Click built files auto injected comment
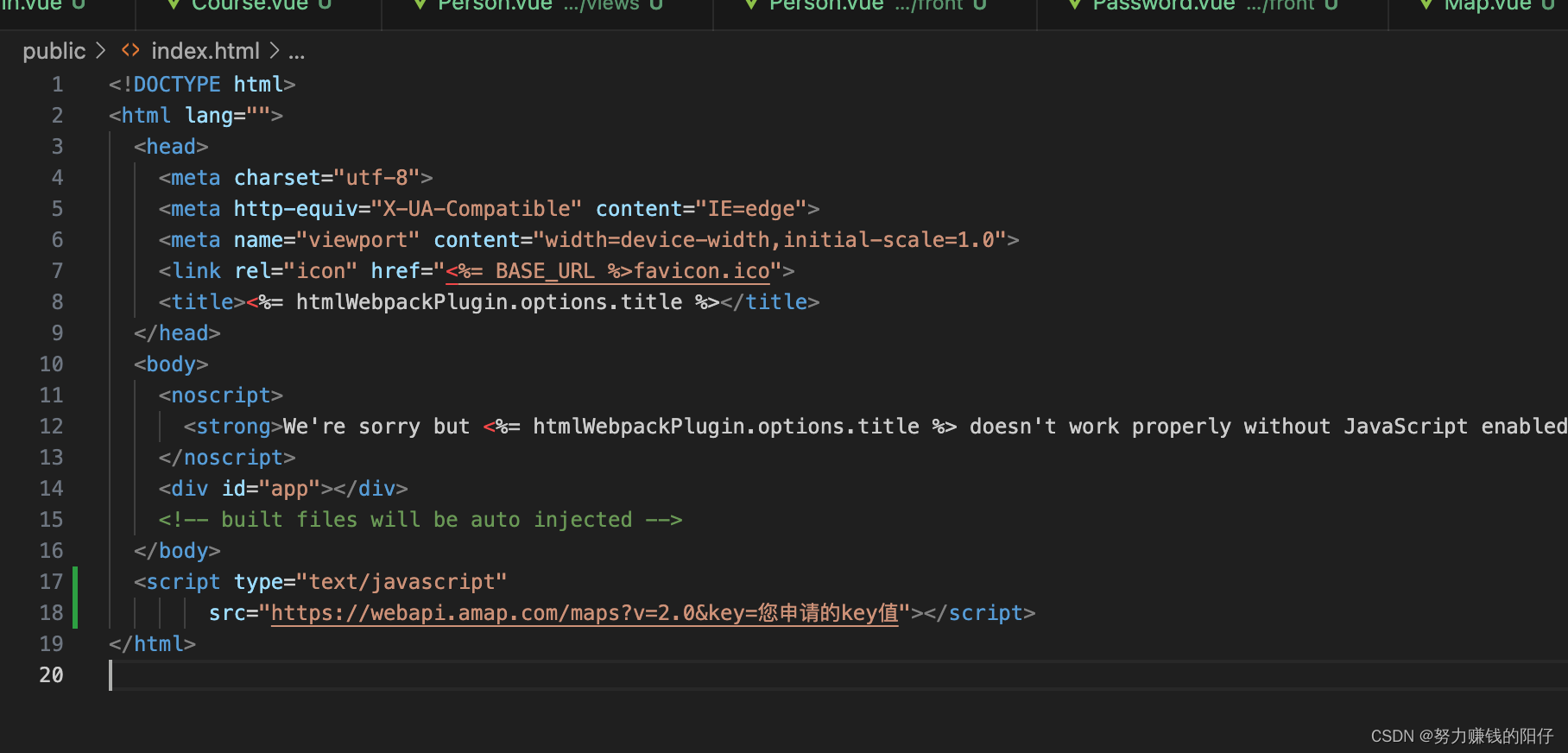 pos(420,520)
